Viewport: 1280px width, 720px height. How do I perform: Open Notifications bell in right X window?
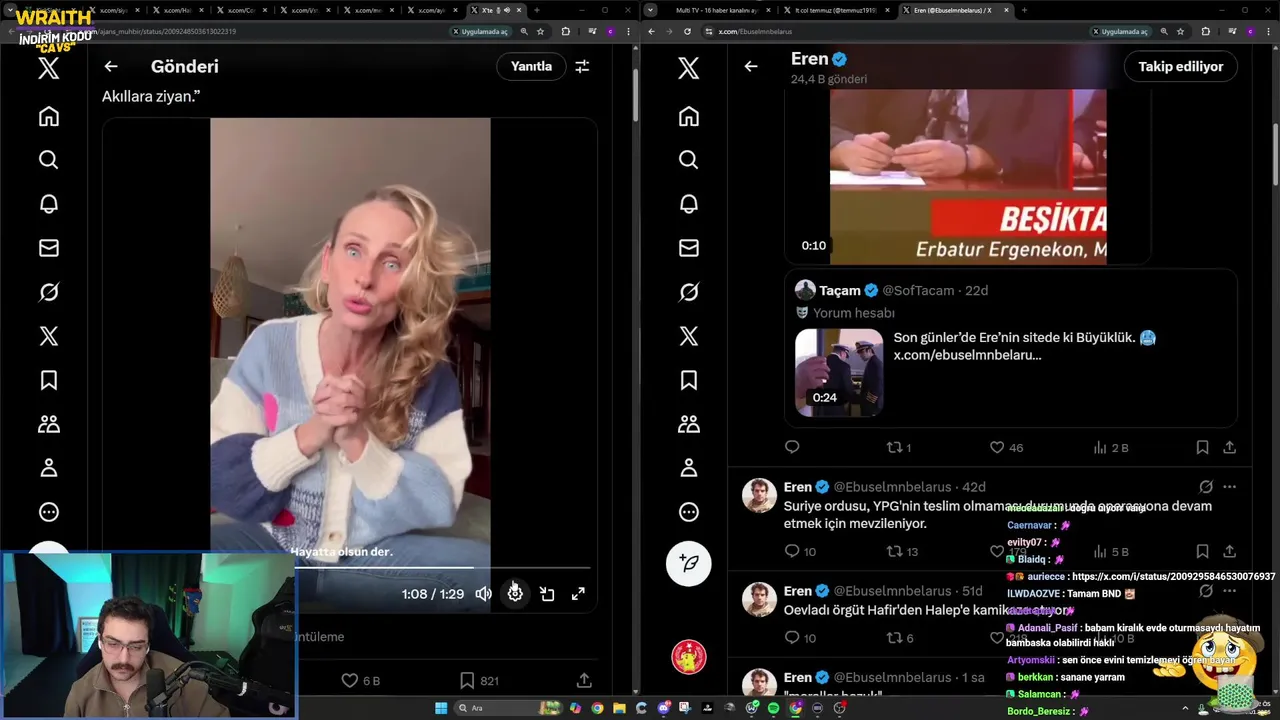click(688, 204)
